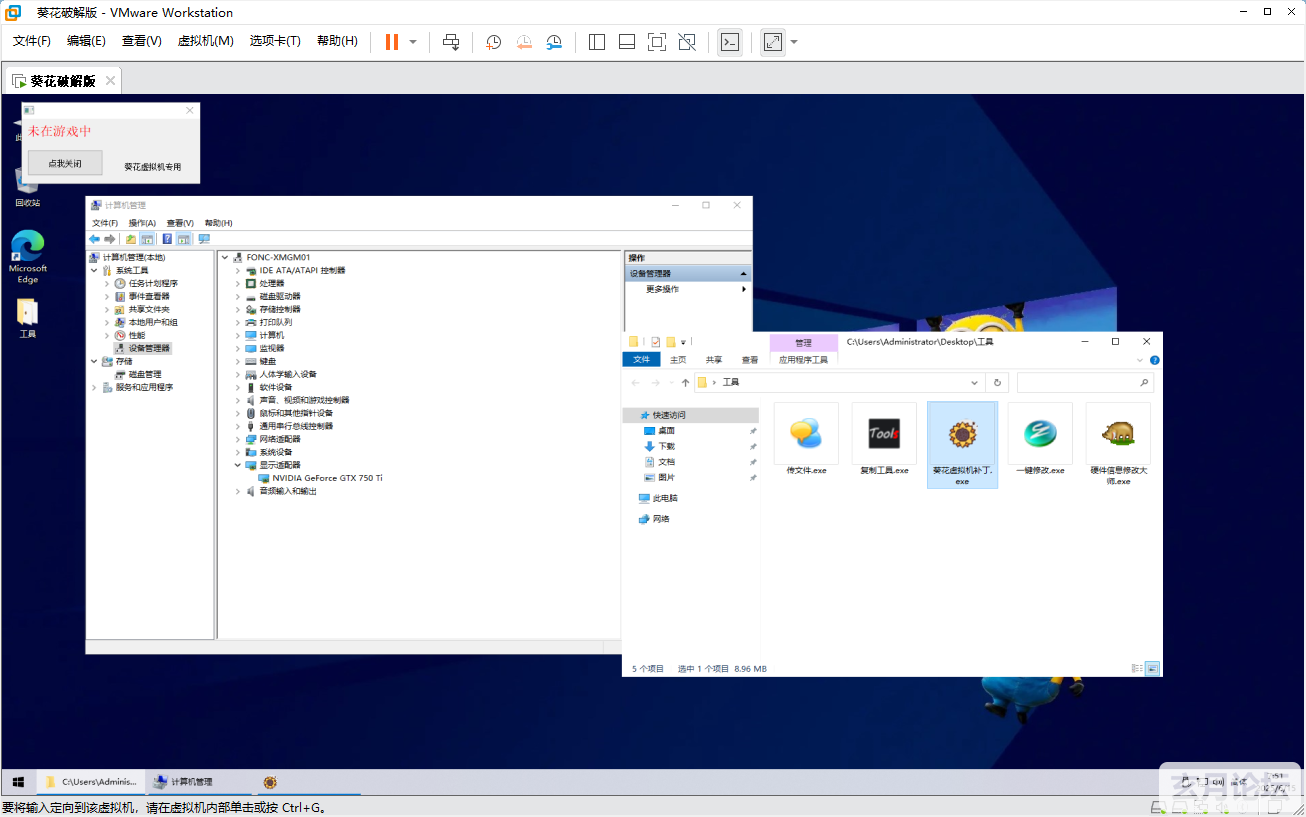Close the 葵花破解版 VM tab
This screenshot has height=817, width=1306.
click(x=110, y=81)
